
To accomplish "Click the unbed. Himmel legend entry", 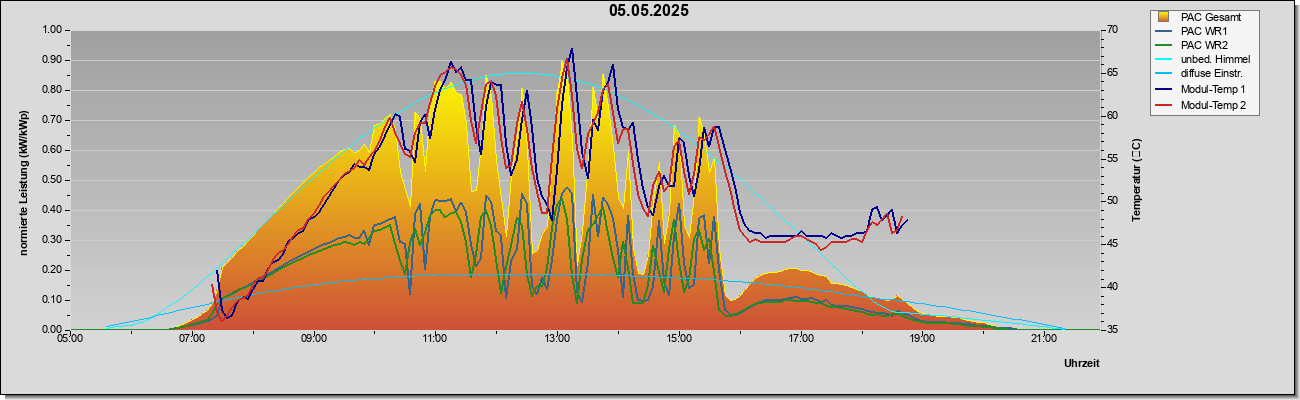I will pos(1203,60).
